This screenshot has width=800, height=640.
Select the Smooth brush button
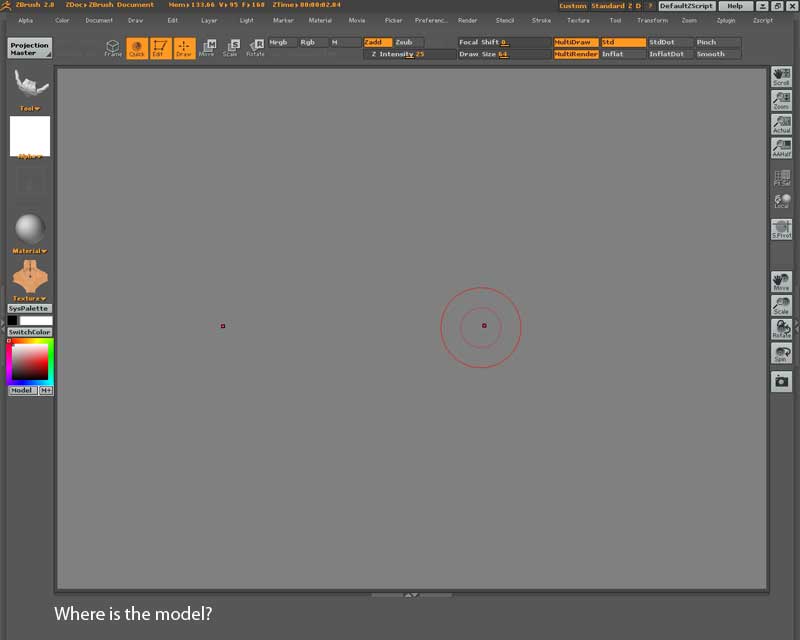[x=718, y=54]
